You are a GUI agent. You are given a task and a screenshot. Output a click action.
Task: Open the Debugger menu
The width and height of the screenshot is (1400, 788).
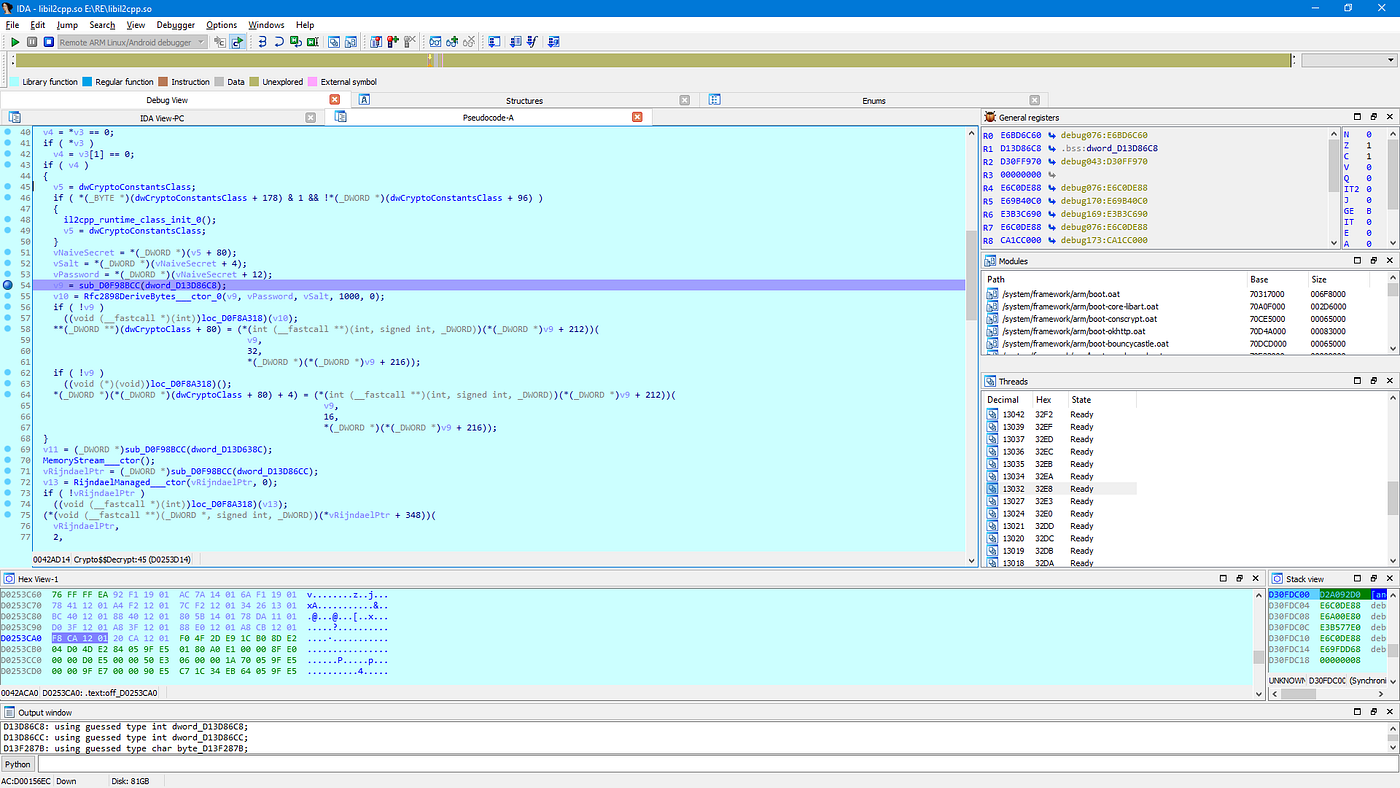175,25
